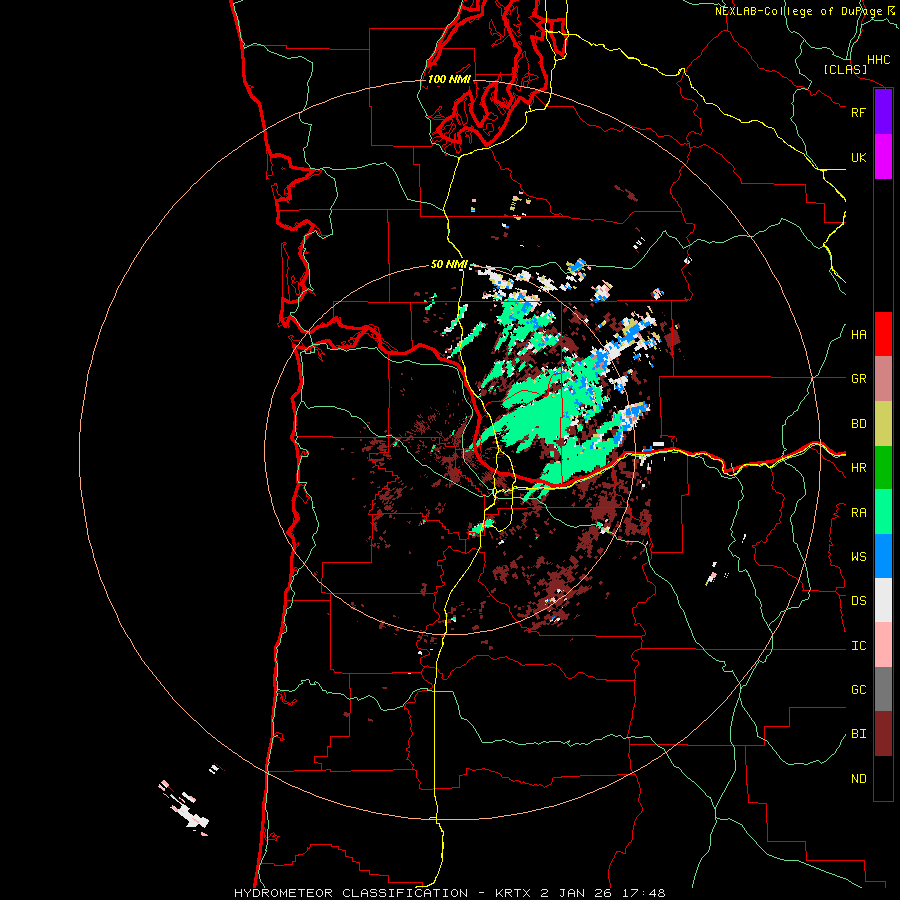The height and width of the screenshot is (900, 900).
Task: Click the BI legend label text
Action: pyautogui.click(x=858, y=734)
